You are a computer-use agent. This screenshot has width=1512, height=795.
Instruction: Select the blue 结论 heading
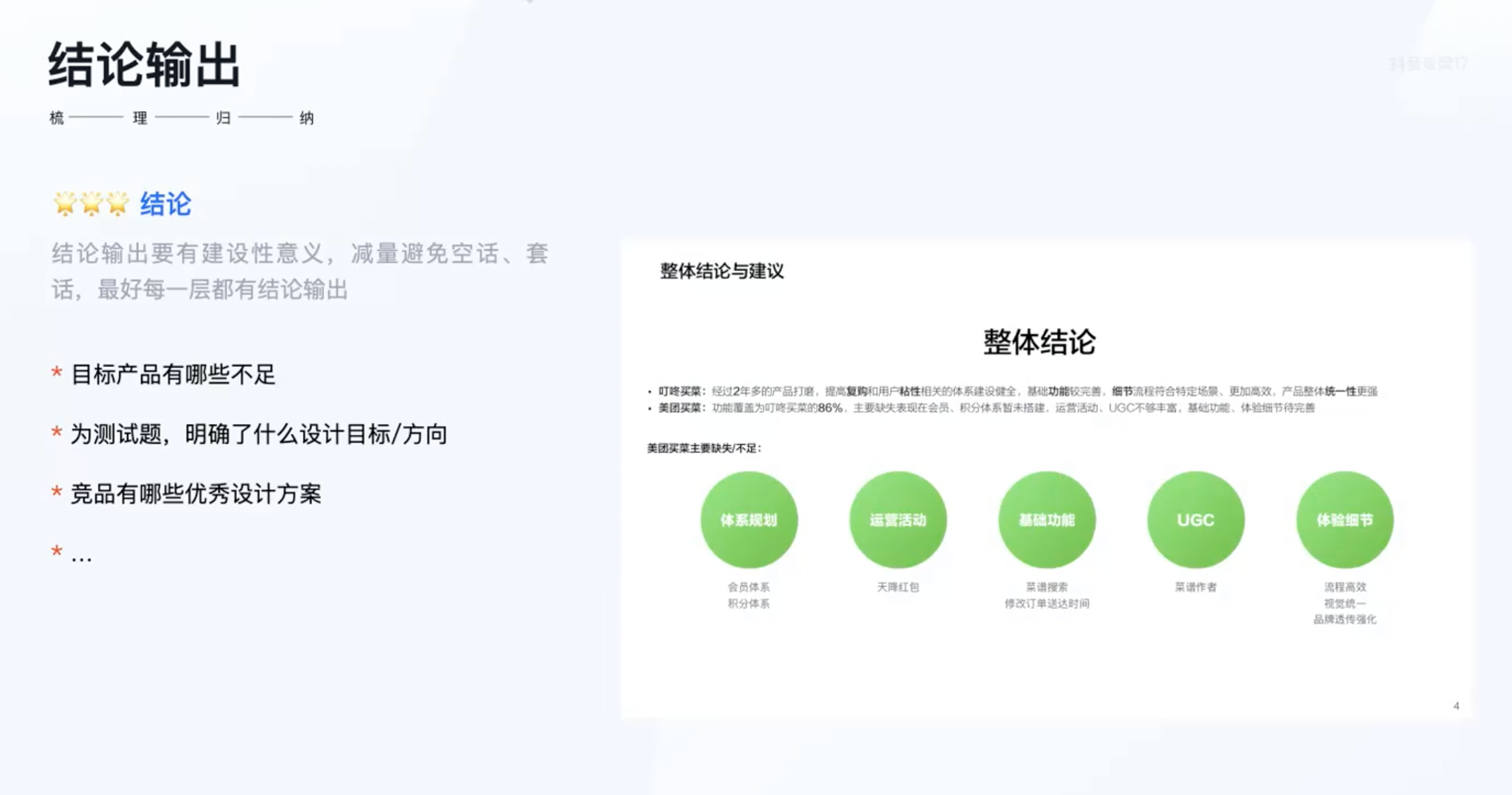pos(165,204)
